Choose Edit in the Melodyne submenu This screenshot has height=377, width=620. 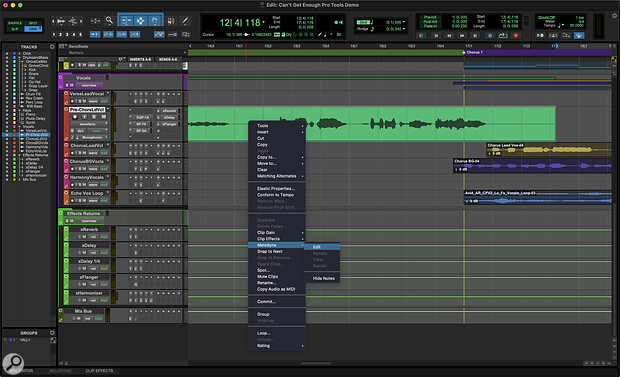pos(322,247)
